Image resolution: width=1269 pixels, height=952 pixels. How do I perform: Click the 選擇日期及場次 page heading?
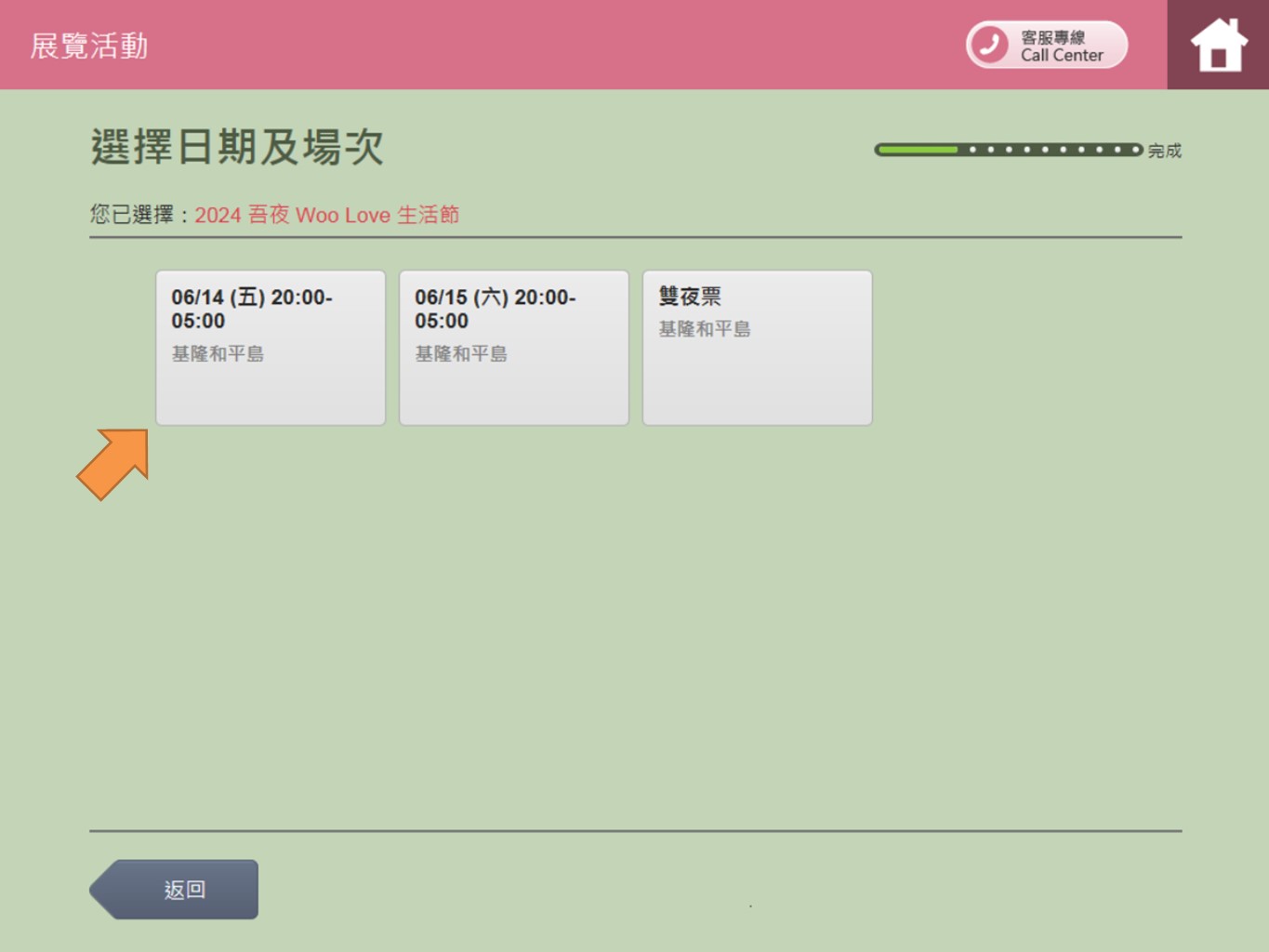237,147
